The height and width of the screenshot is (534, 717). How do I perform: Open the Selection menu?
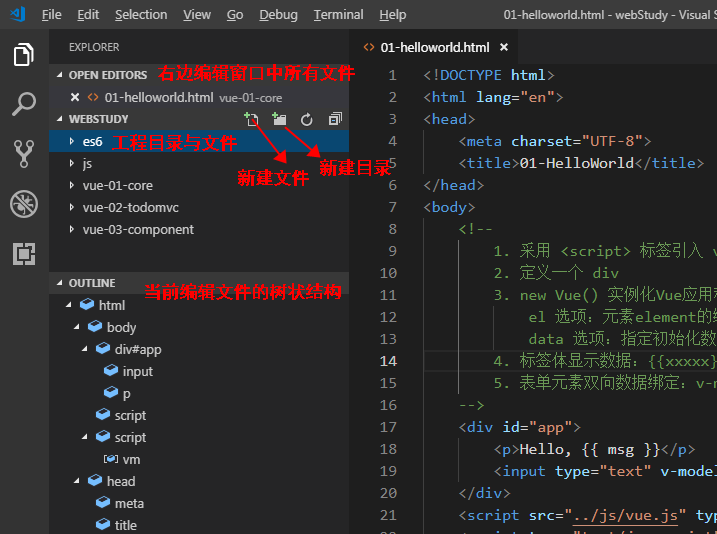pos(141,15)
